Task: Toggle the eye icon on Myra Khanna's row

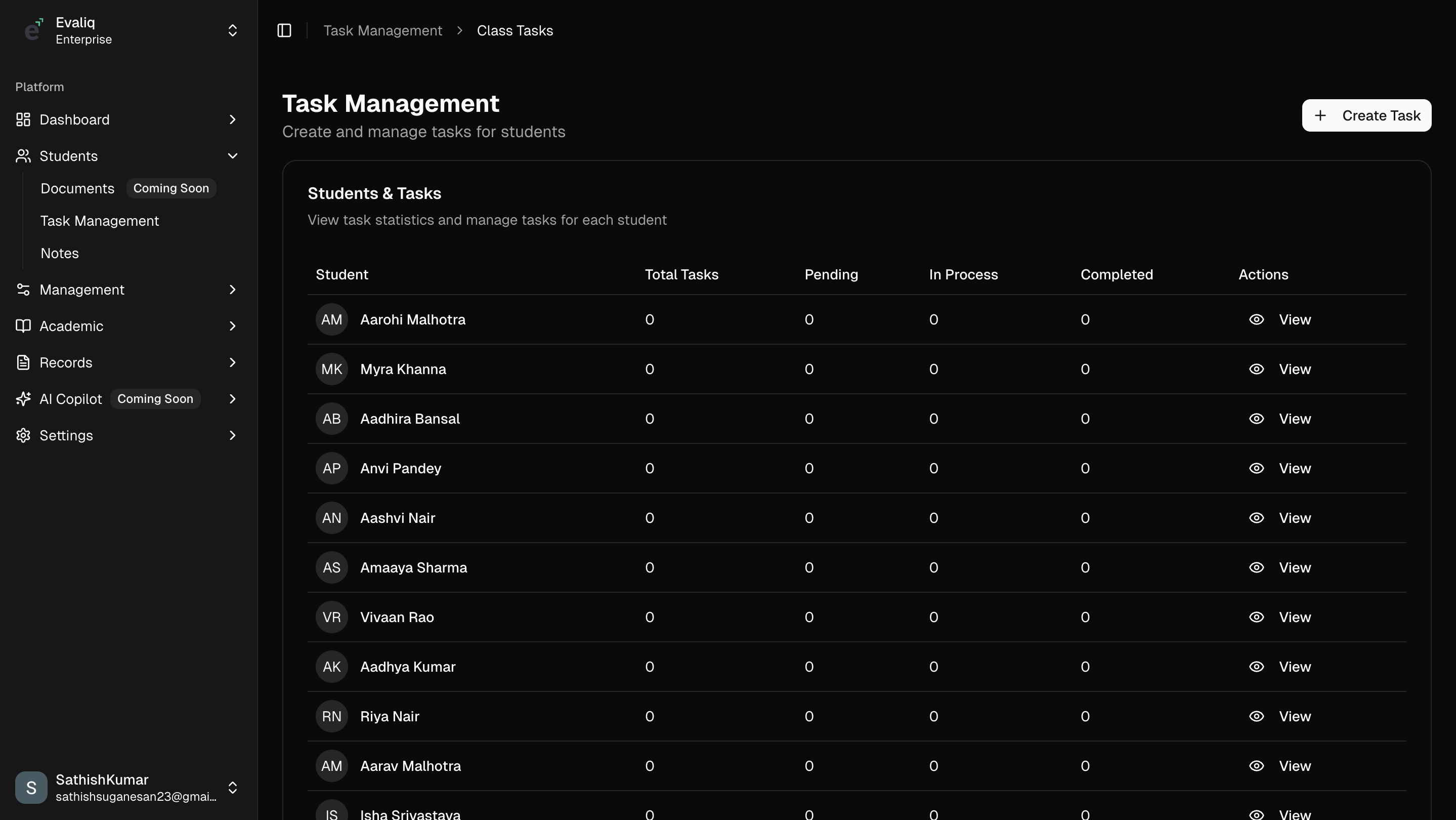Action: click(x=1256, y=368)
